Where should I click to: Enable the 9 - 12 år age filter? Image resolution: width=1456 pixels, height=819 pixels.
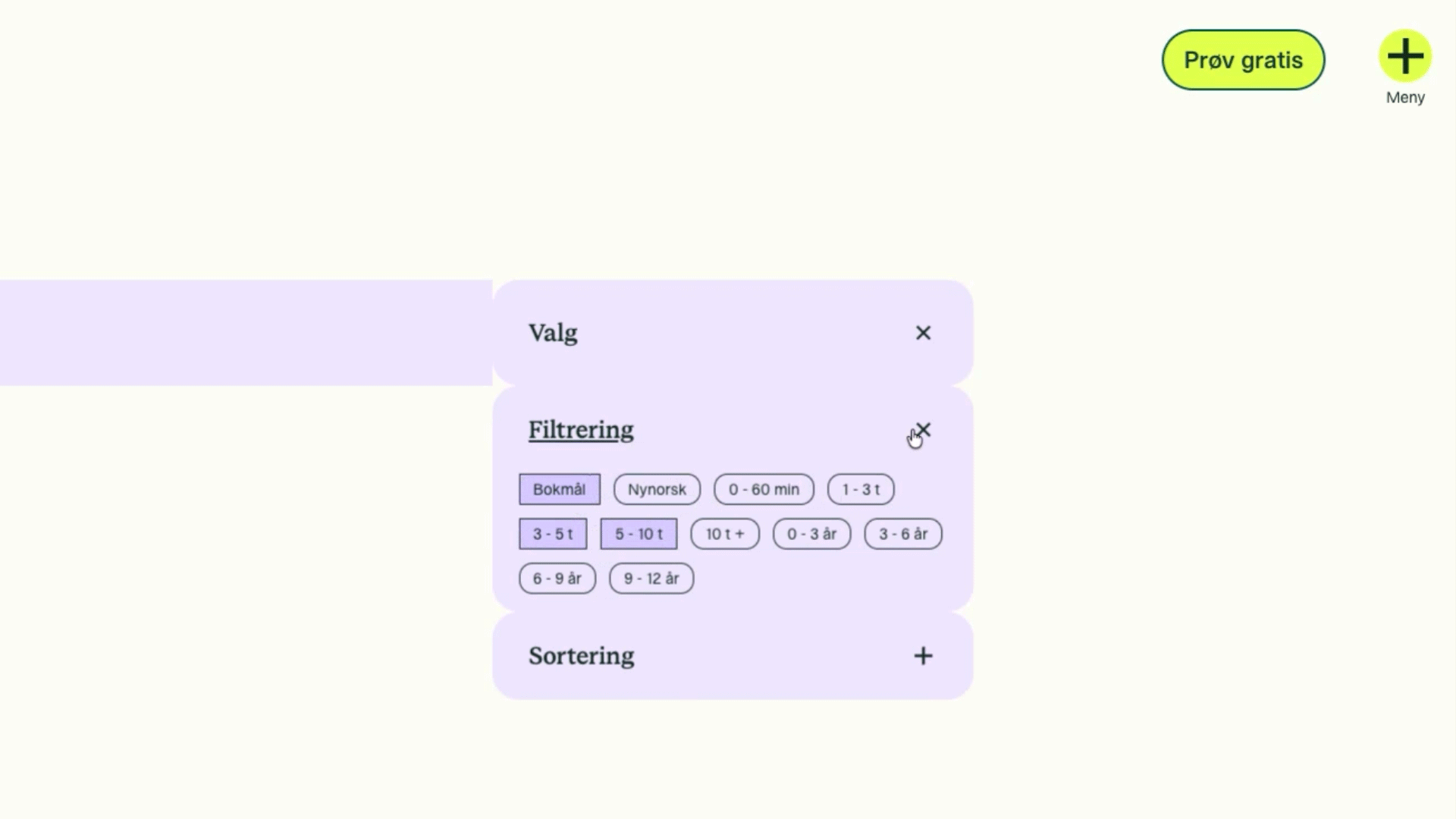coord(651,579)
